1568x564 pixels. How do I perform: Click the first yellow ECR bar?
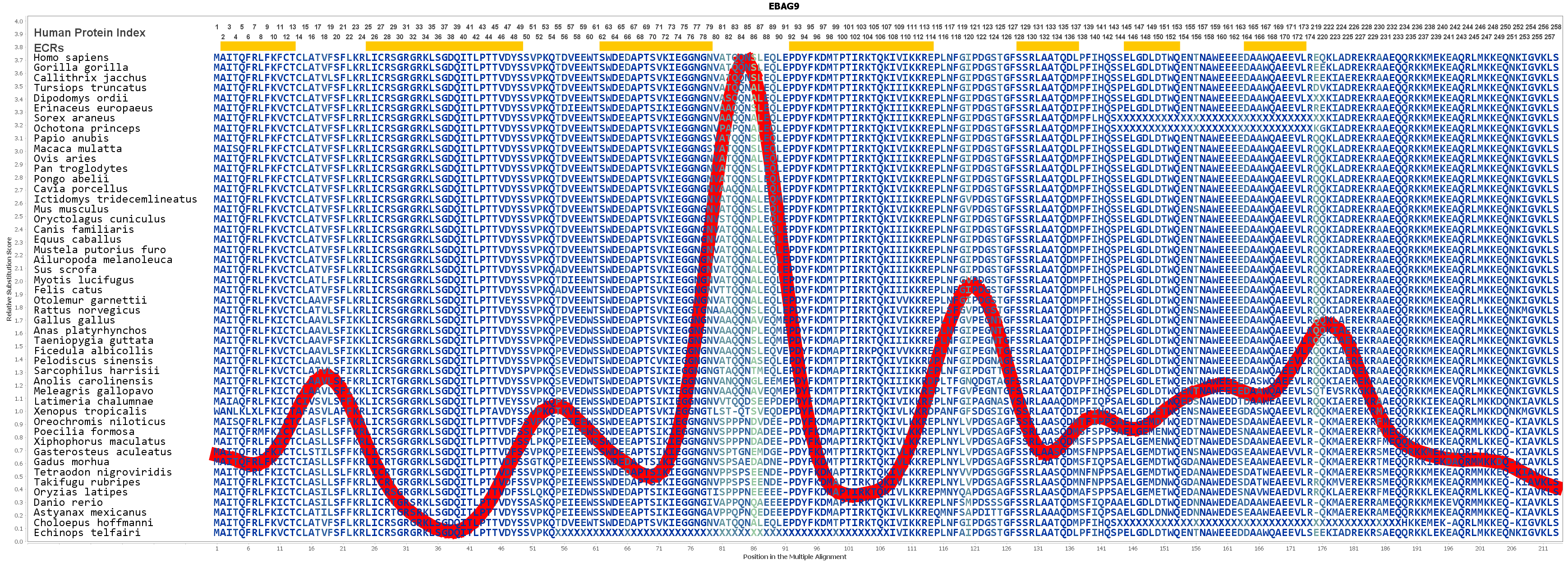pyautogui.click(x=258, y=46)
